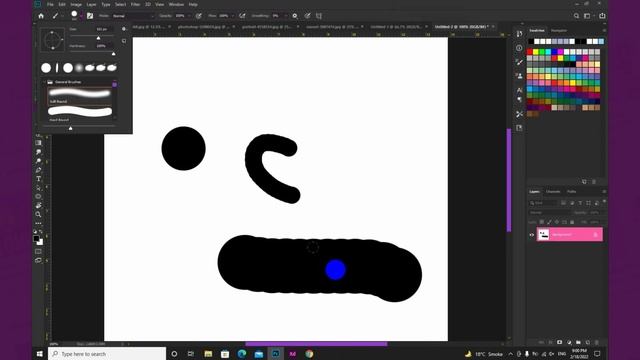640x360 pixels.
Task: Switch to the Swatches tab
Action: tap(537, 31)
